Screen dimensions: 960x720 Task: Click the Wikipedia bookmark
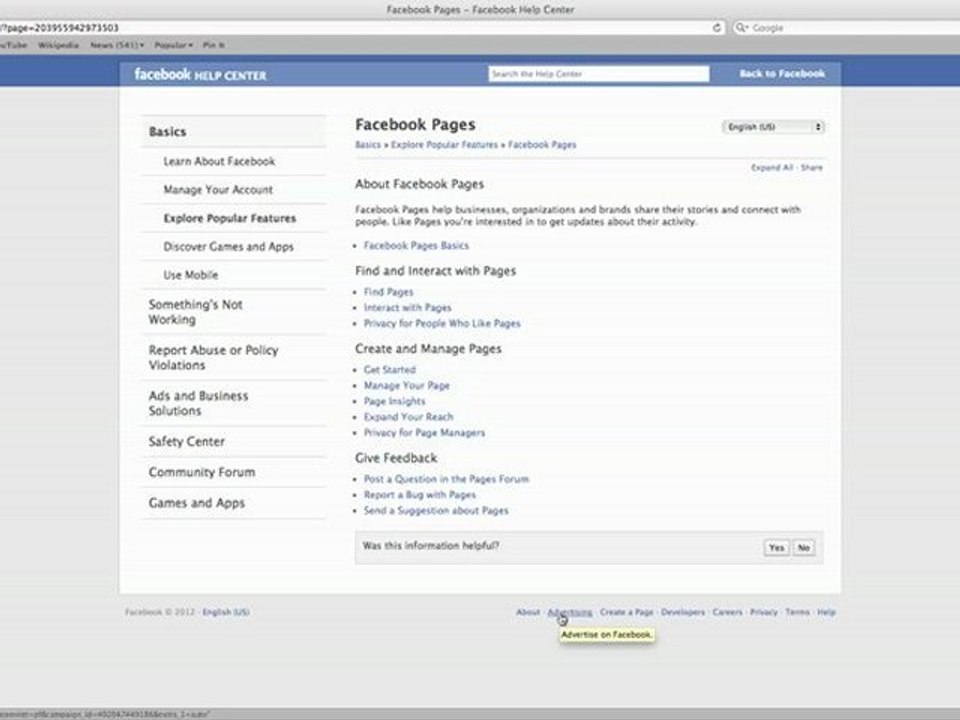[x=58, y=45]
